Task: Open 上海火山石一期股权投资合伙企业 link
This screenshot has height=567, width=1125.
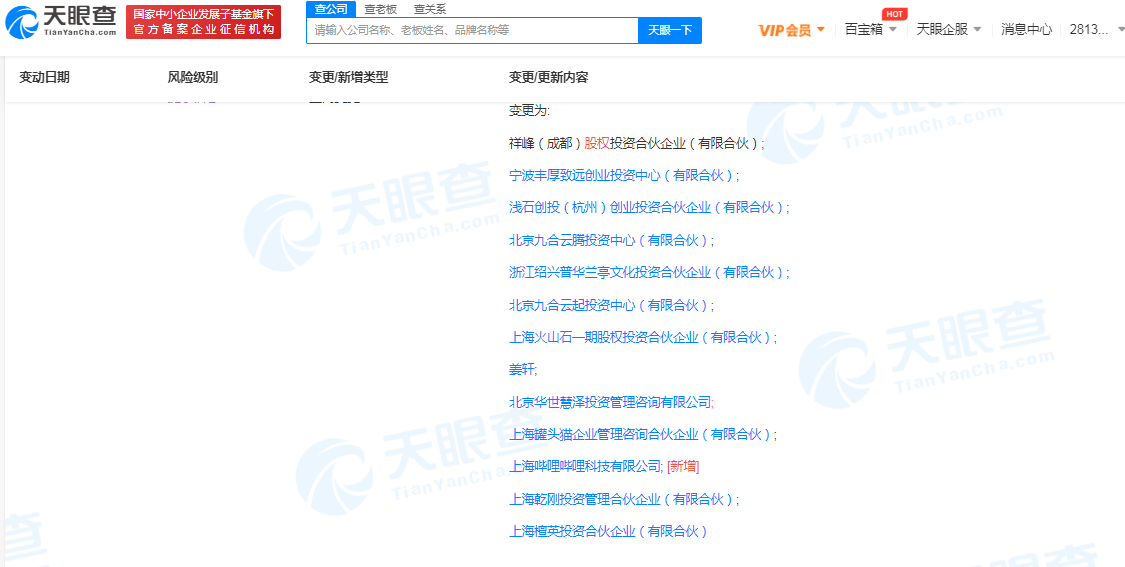Action: click(641, 337)
